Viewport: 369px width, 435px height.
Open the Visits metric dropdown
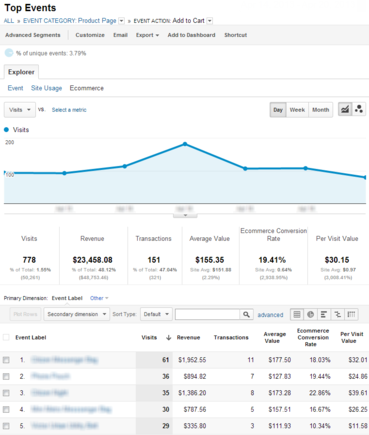[20, 110]
